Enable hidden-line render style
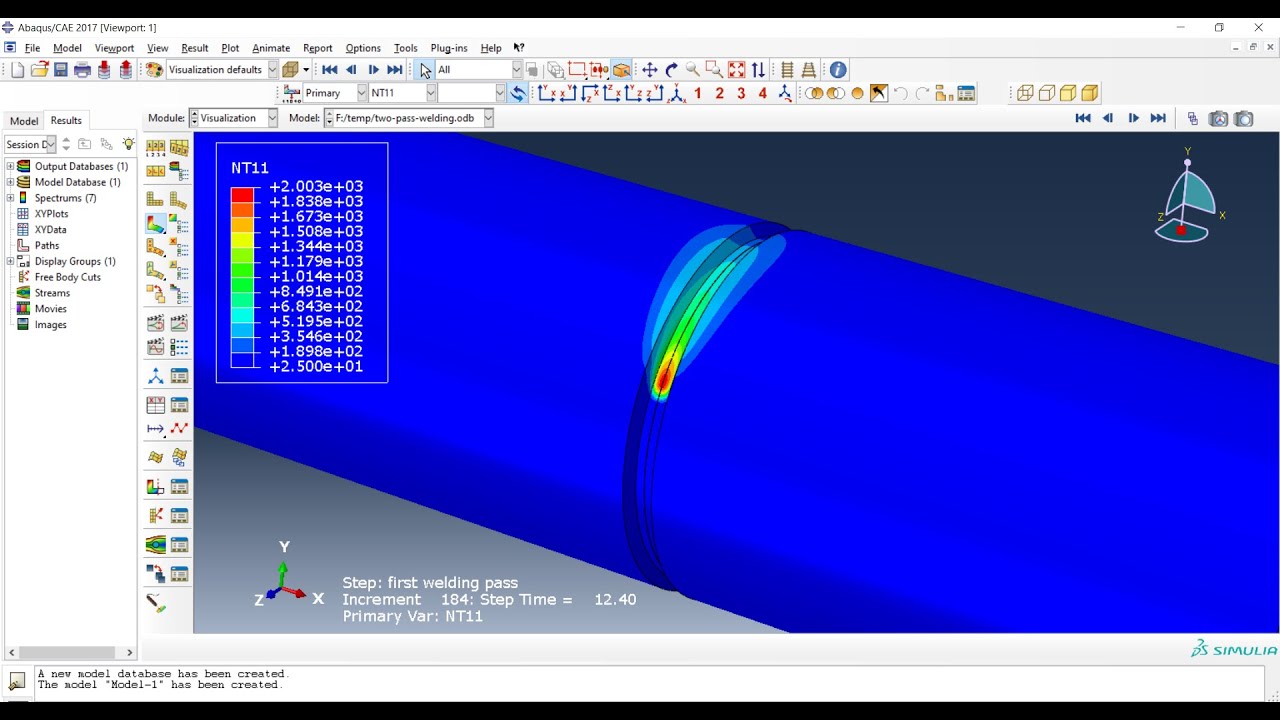Screen dimensions: 1280x720 pos(1047,93)
